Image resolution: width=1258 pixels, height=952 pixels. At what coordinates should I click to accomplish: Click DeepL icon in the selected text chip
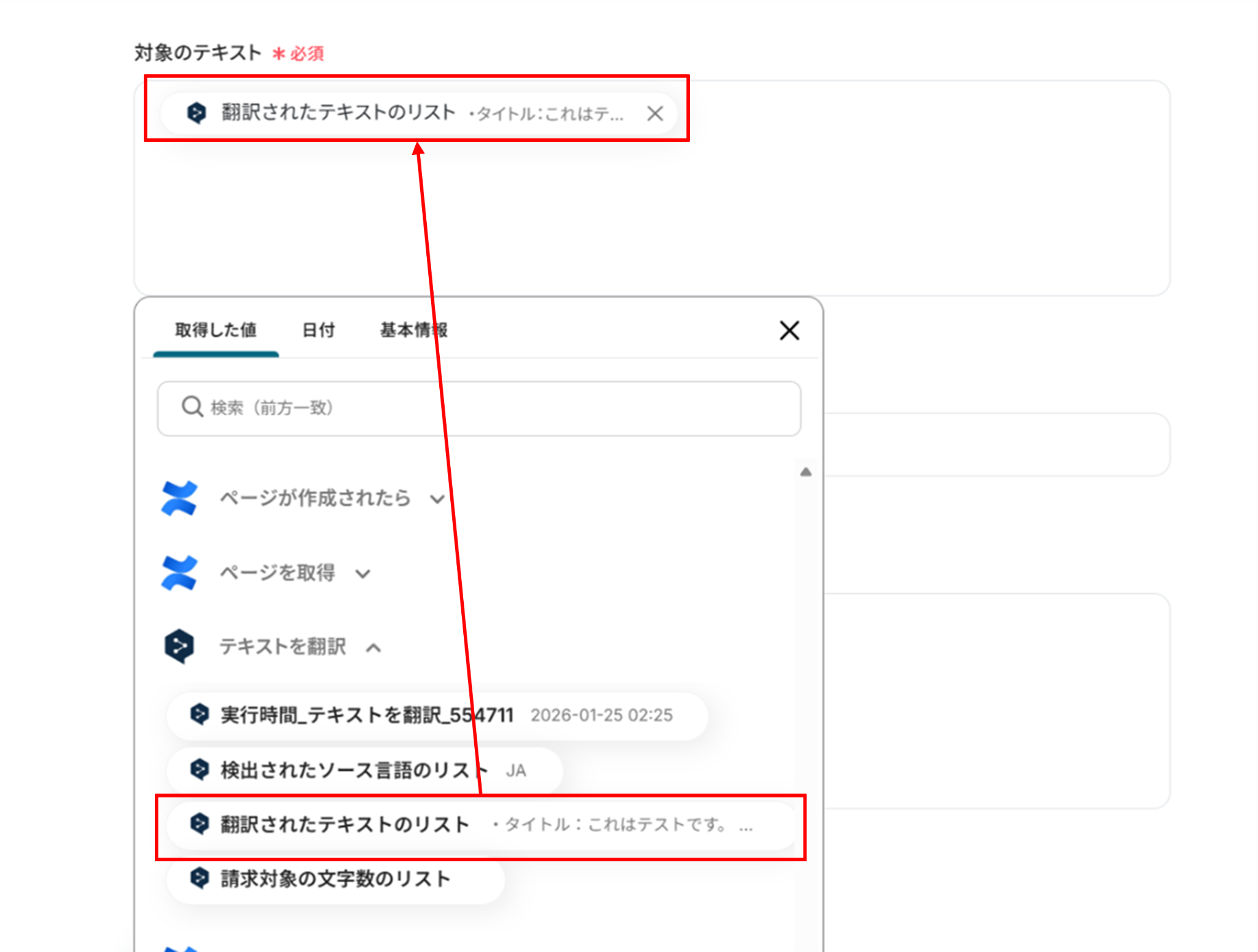(x=197, y=113)
